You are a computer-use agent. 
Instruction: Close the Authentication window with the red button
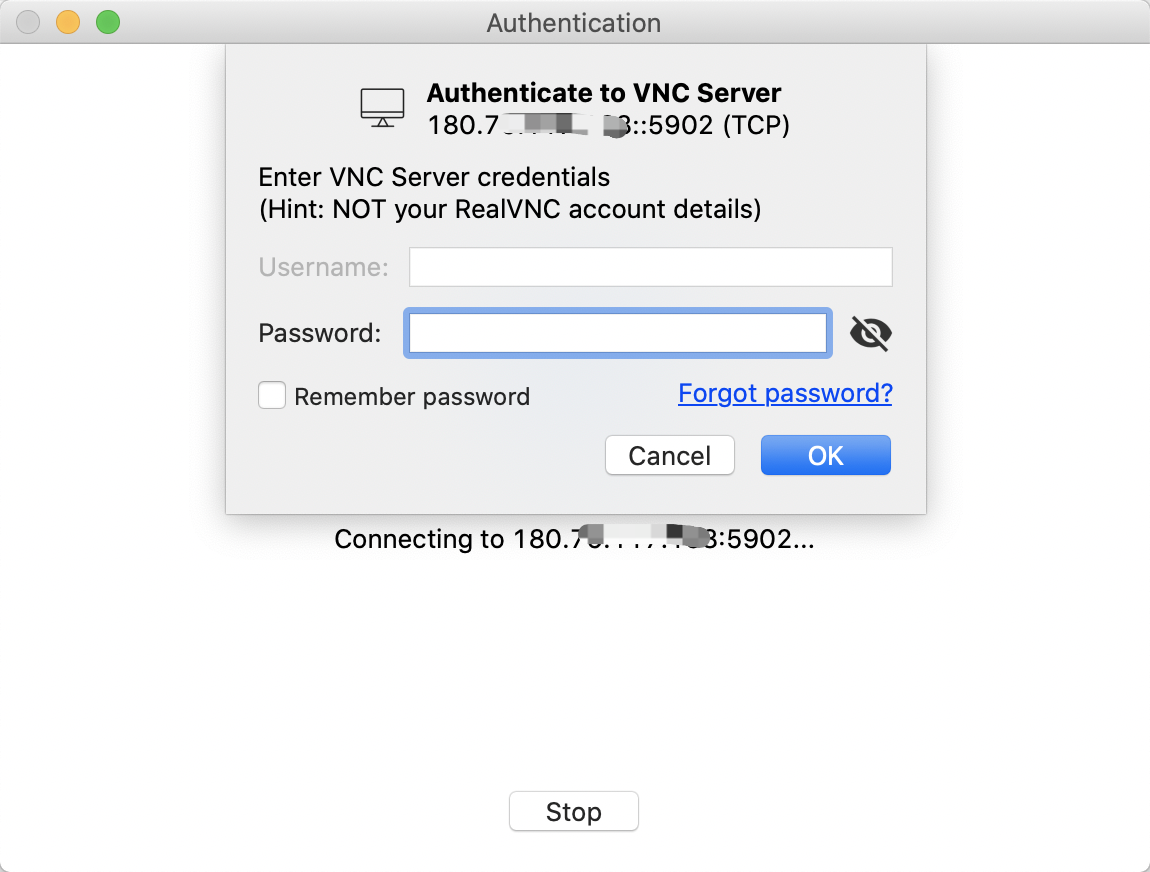tap(28, 22)
